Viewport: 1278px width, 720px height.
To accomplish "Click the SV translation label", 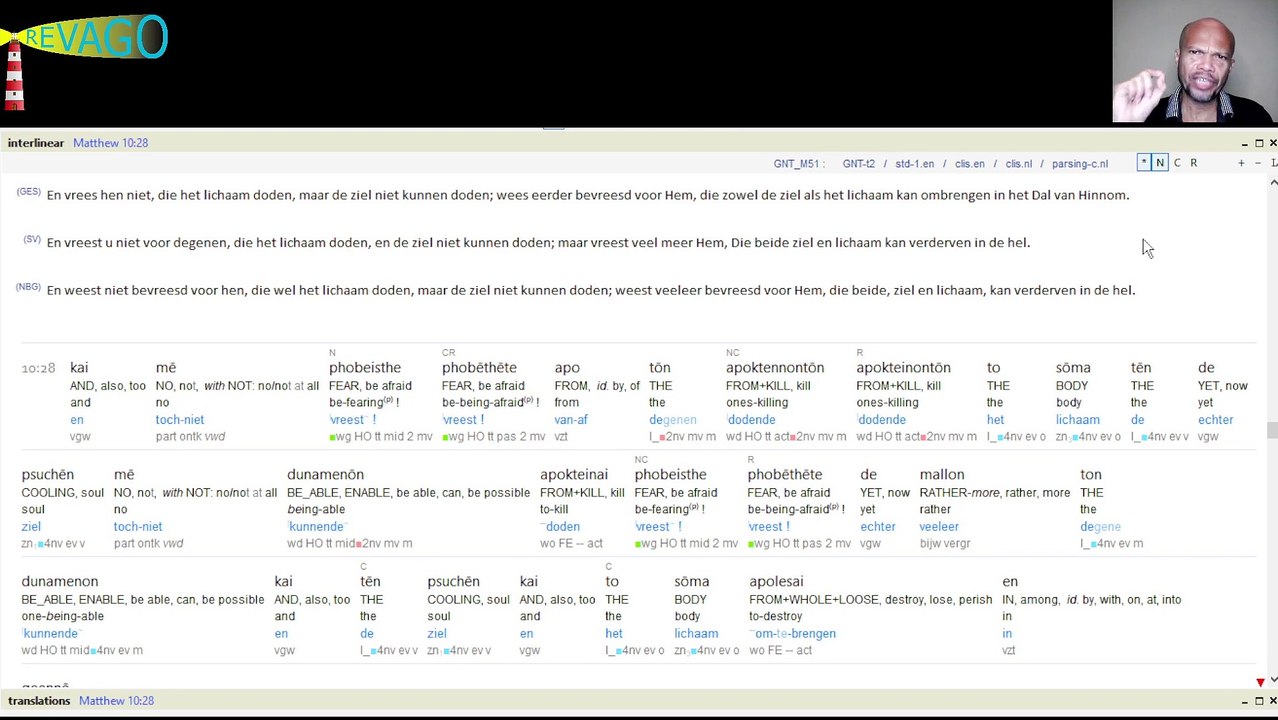I will pyautogui.click(x=31, y=240).
